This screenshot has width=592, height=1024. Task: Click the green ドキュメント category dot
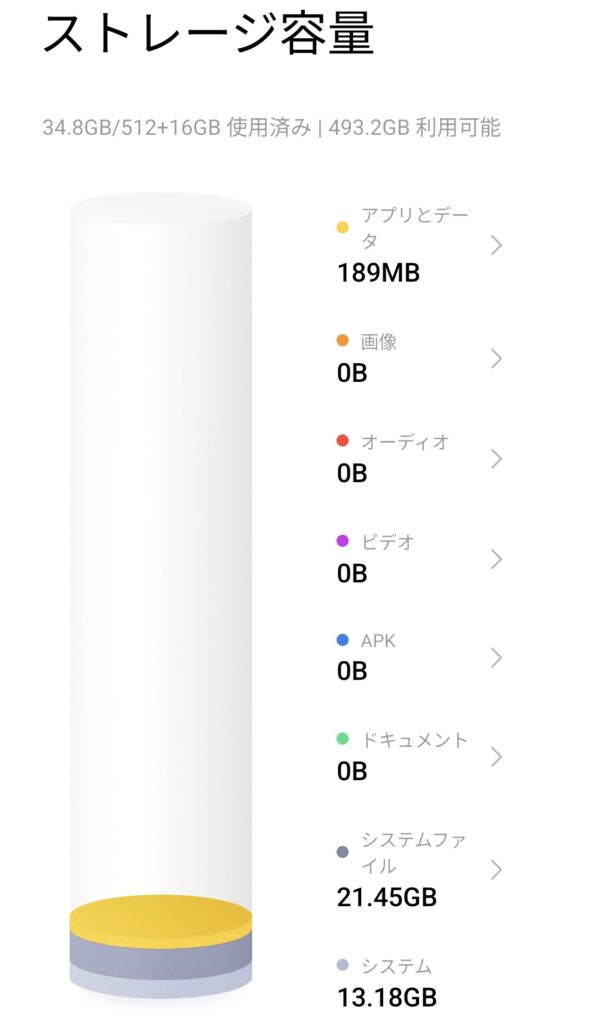click(x=344, y=740)
